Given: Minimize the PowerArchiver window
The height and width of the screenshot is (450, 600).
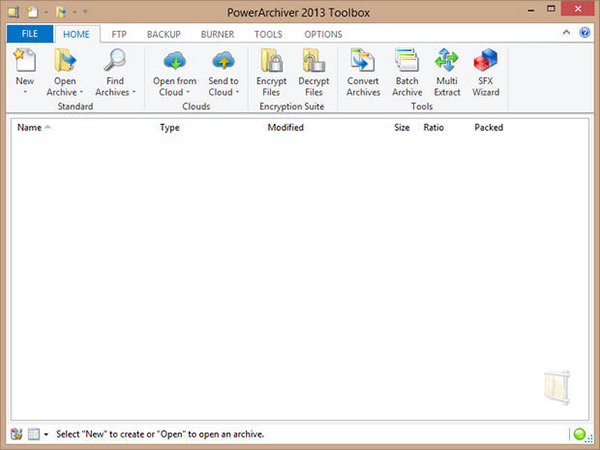Looking at the screenshot, I should (x=531, y=10).
